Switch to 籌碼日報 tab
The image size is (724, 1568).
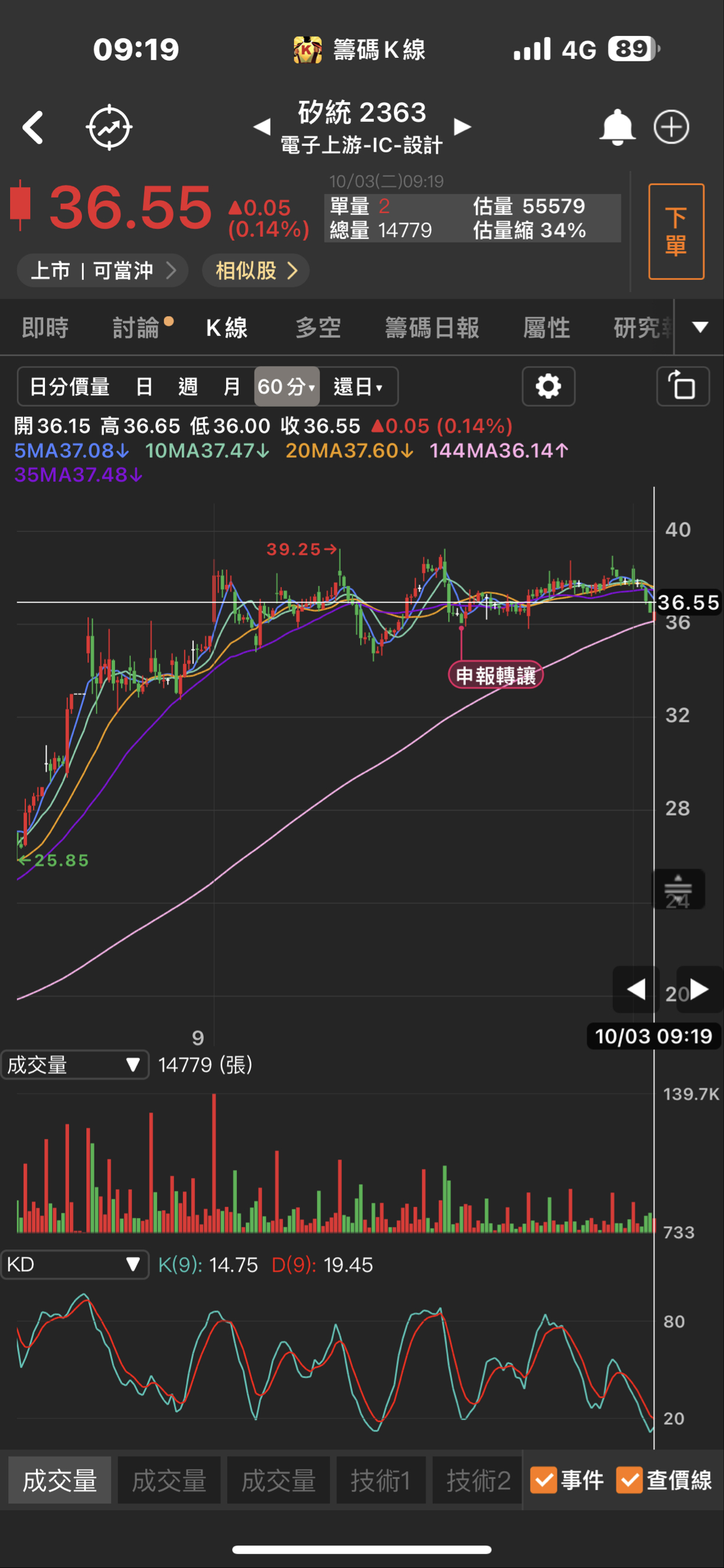pyautogui.click(x=432, y=328)
